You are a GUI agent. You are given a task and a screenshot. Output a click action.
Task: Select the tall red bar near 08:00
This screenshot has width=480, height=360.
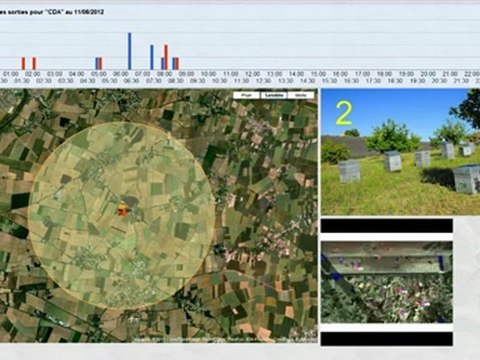pos(166,57)
